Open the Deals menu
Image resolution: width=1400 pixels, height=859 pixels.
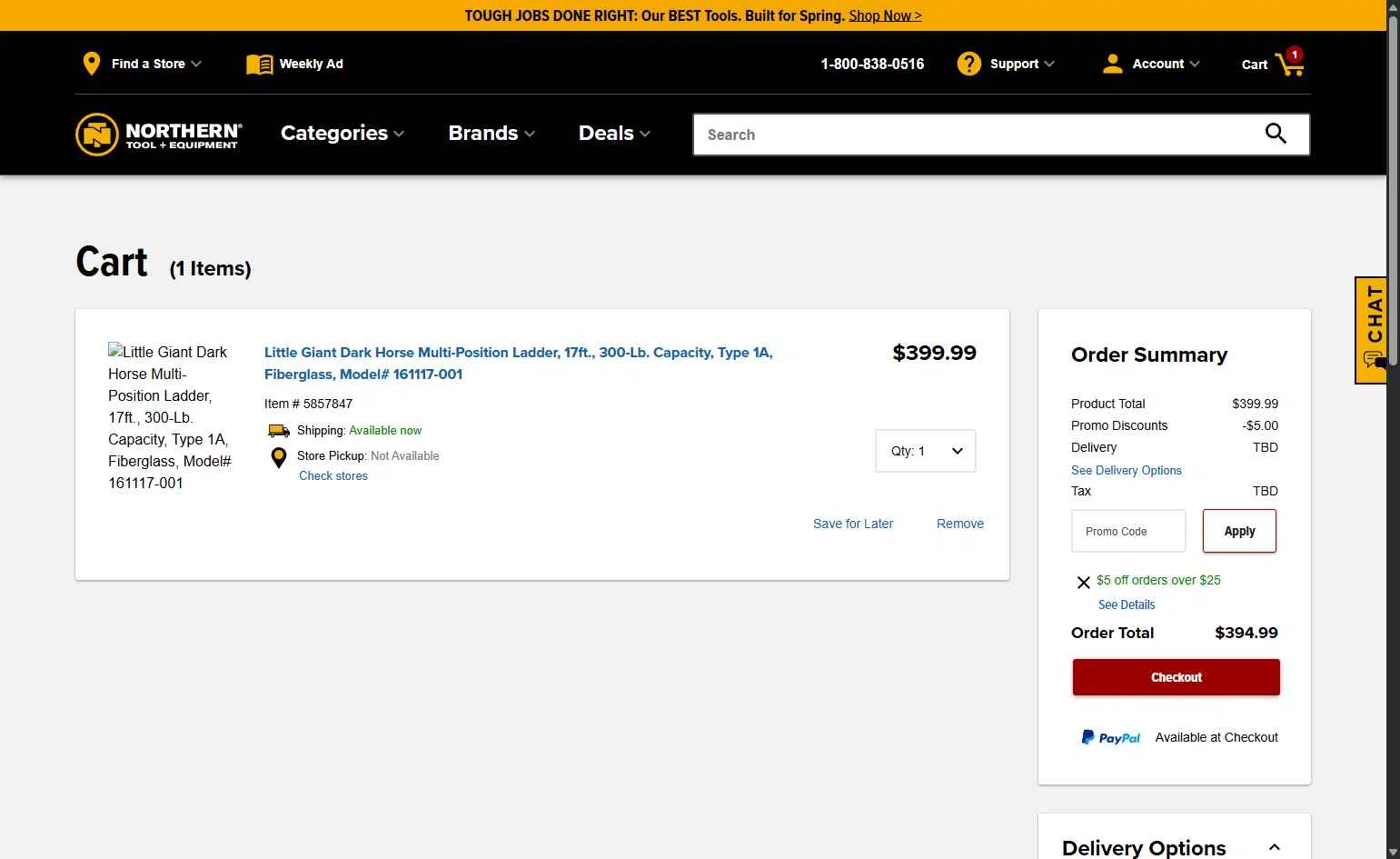[x=614, y=134]
